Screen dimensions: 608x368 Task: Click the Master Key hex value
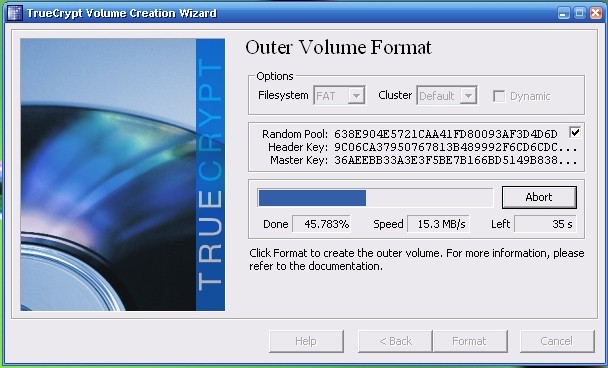click(x=456, y=160)
